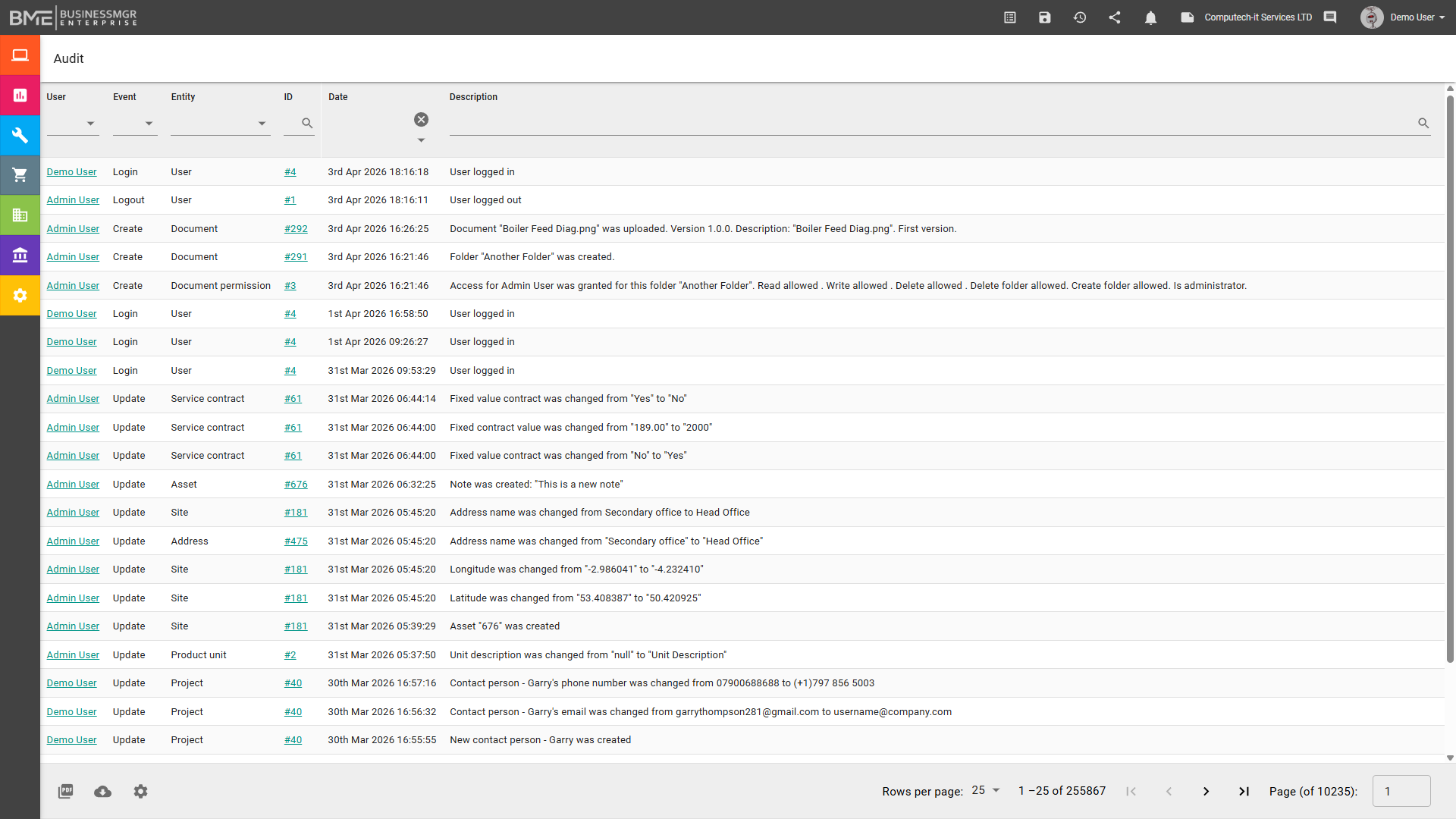
Task: Select the Company buildings sidebar icon
Action: click(20, 215)
